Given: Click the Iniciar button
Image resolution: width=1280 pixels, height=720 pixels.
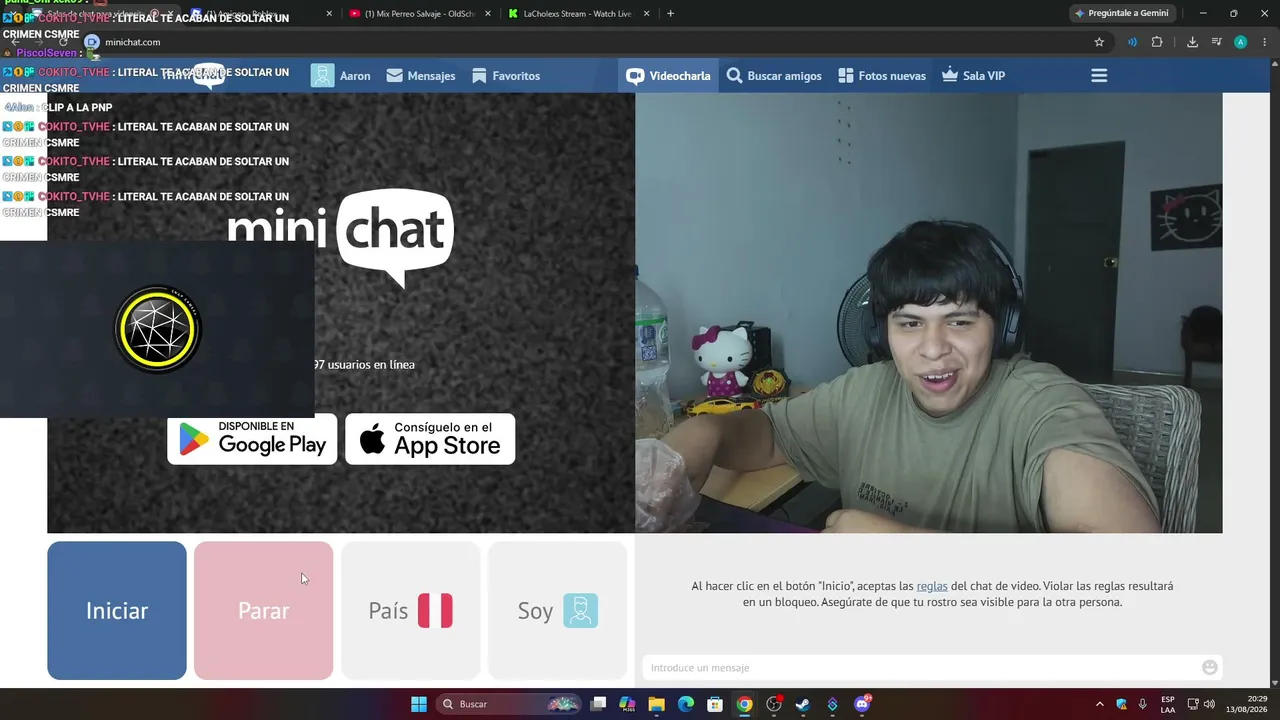Looking at the screenshot, I should tap(117, 611).
